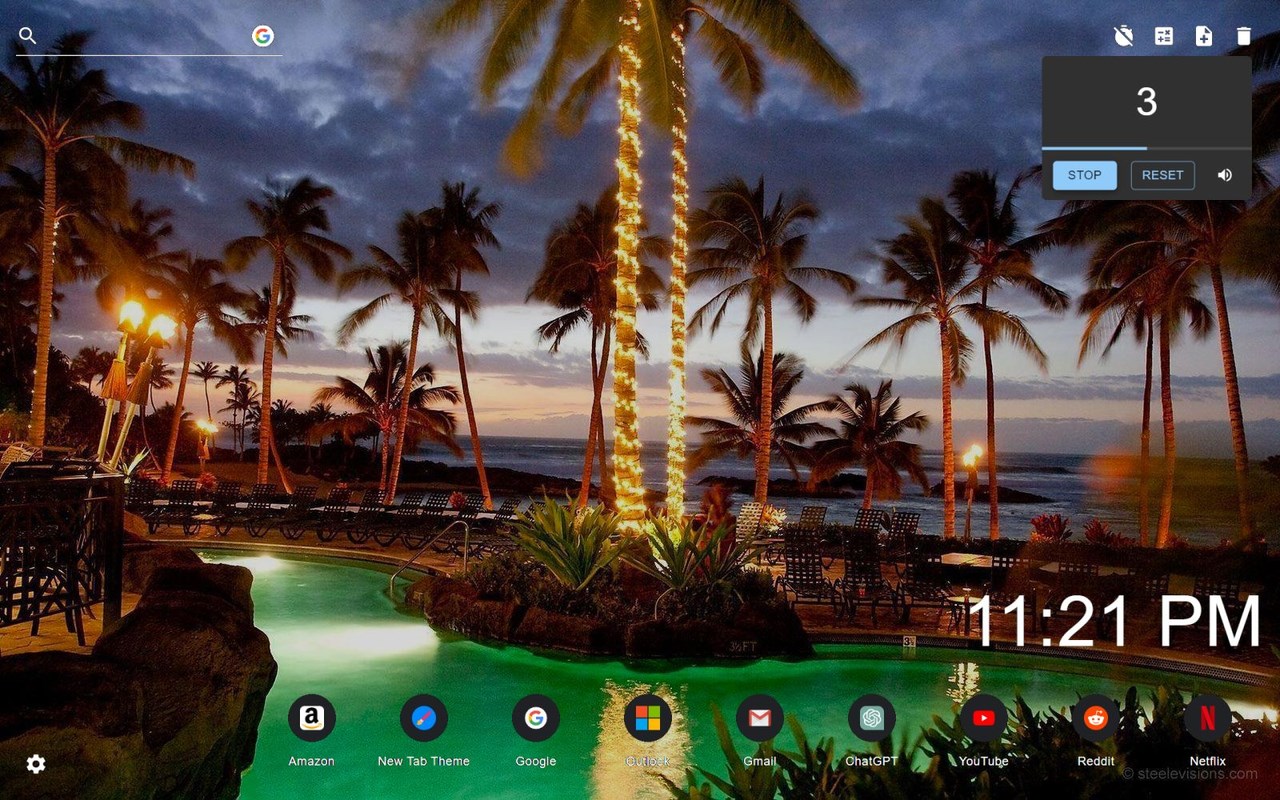Open the calculator widget icon
Screen dimensions: 1280x800
[x=1164, y=36]
